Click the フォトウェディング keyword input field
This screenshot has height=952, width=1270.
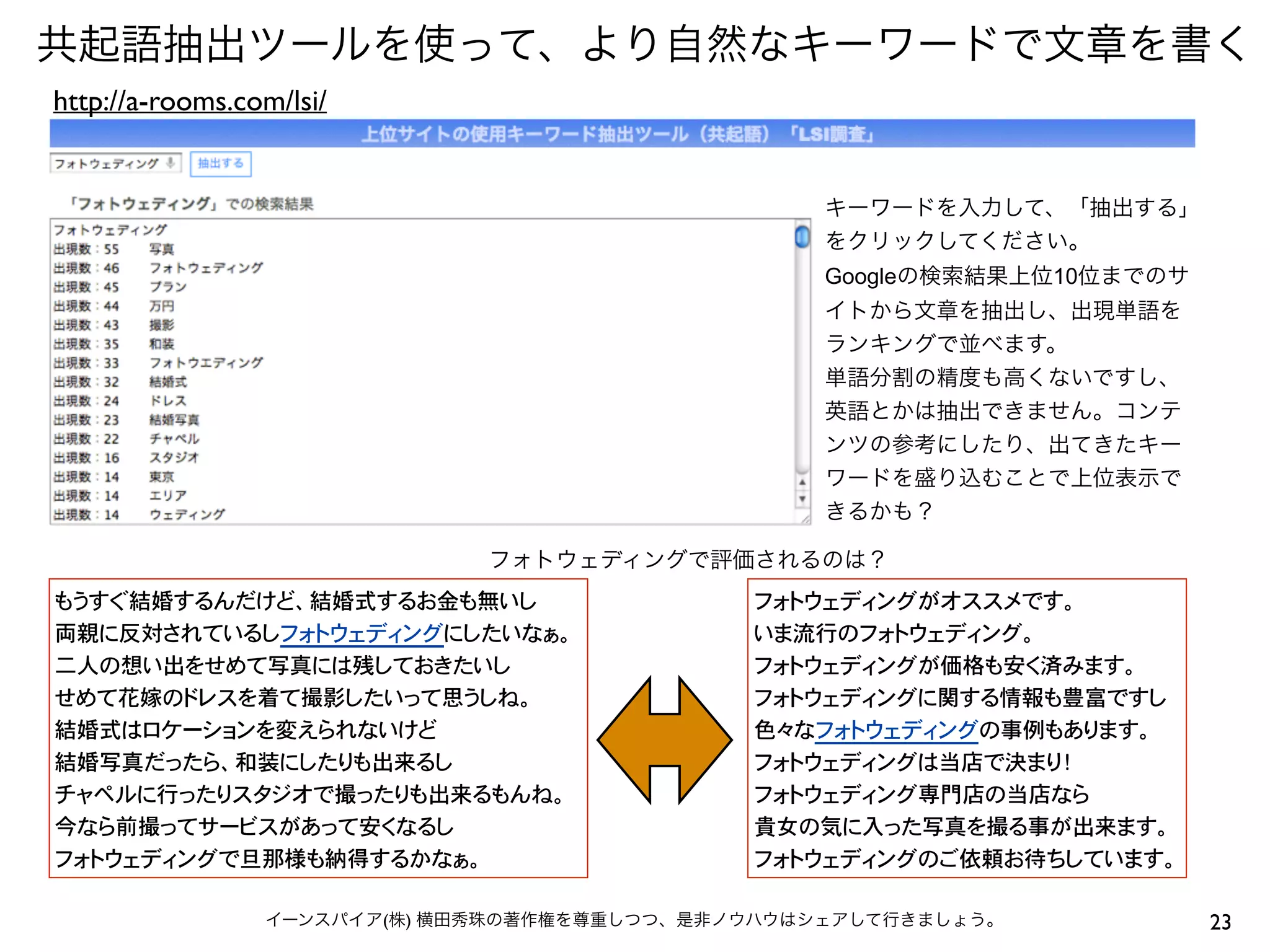coord(115,164)
